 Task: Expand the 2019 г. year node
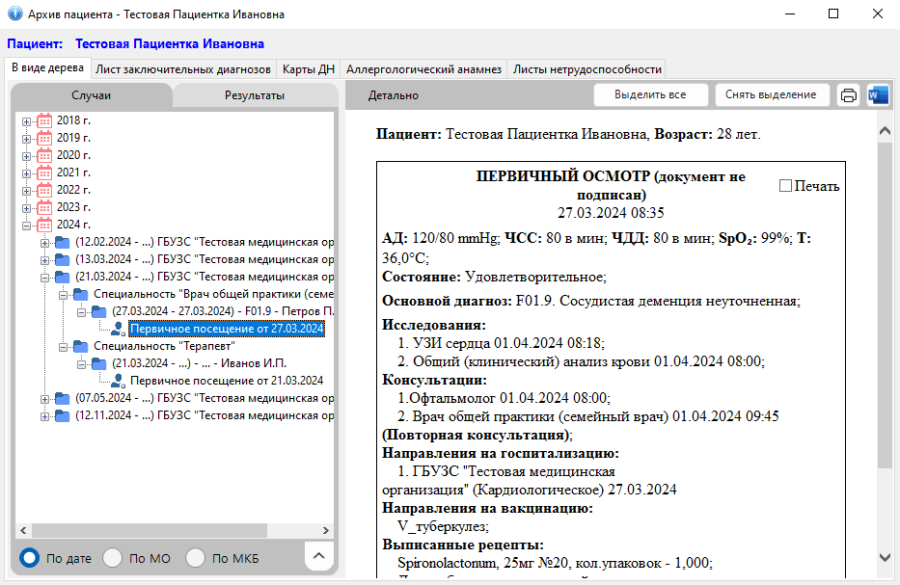26,138
